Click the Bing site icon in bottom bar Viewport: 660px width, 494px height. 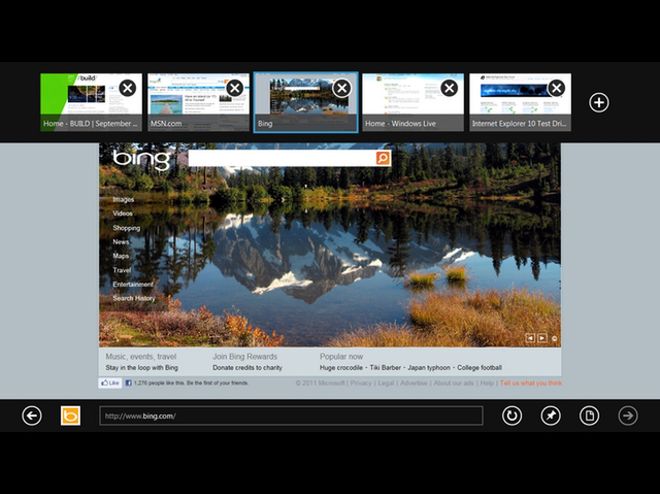(x=70, y=416)
